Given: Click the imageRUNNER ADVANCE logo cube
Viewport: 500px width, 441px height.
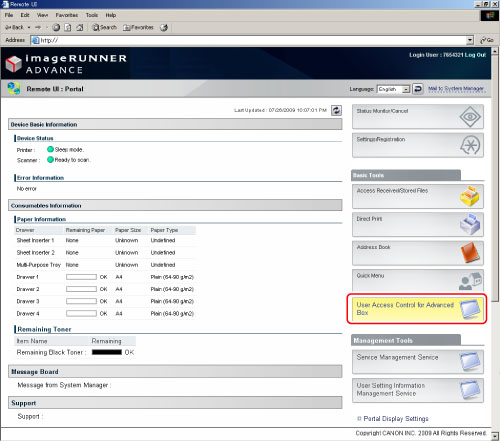Looking at the screenshot, I should click(14, 63).
